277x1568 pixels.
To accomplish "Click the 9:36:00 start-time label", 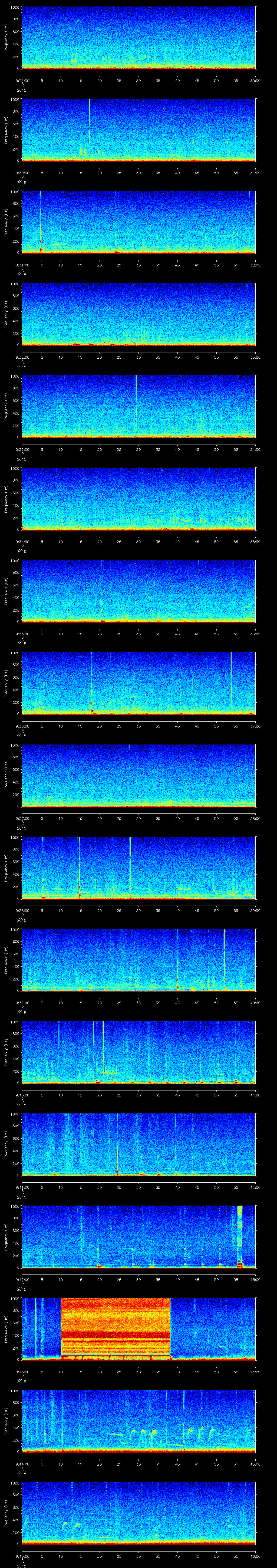I will [22, 726].
